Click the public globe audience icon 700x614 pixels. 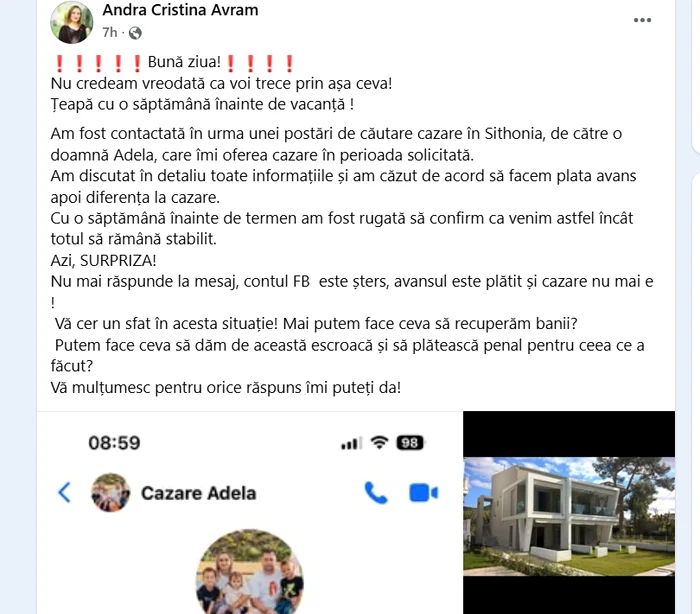coord(135,33)
